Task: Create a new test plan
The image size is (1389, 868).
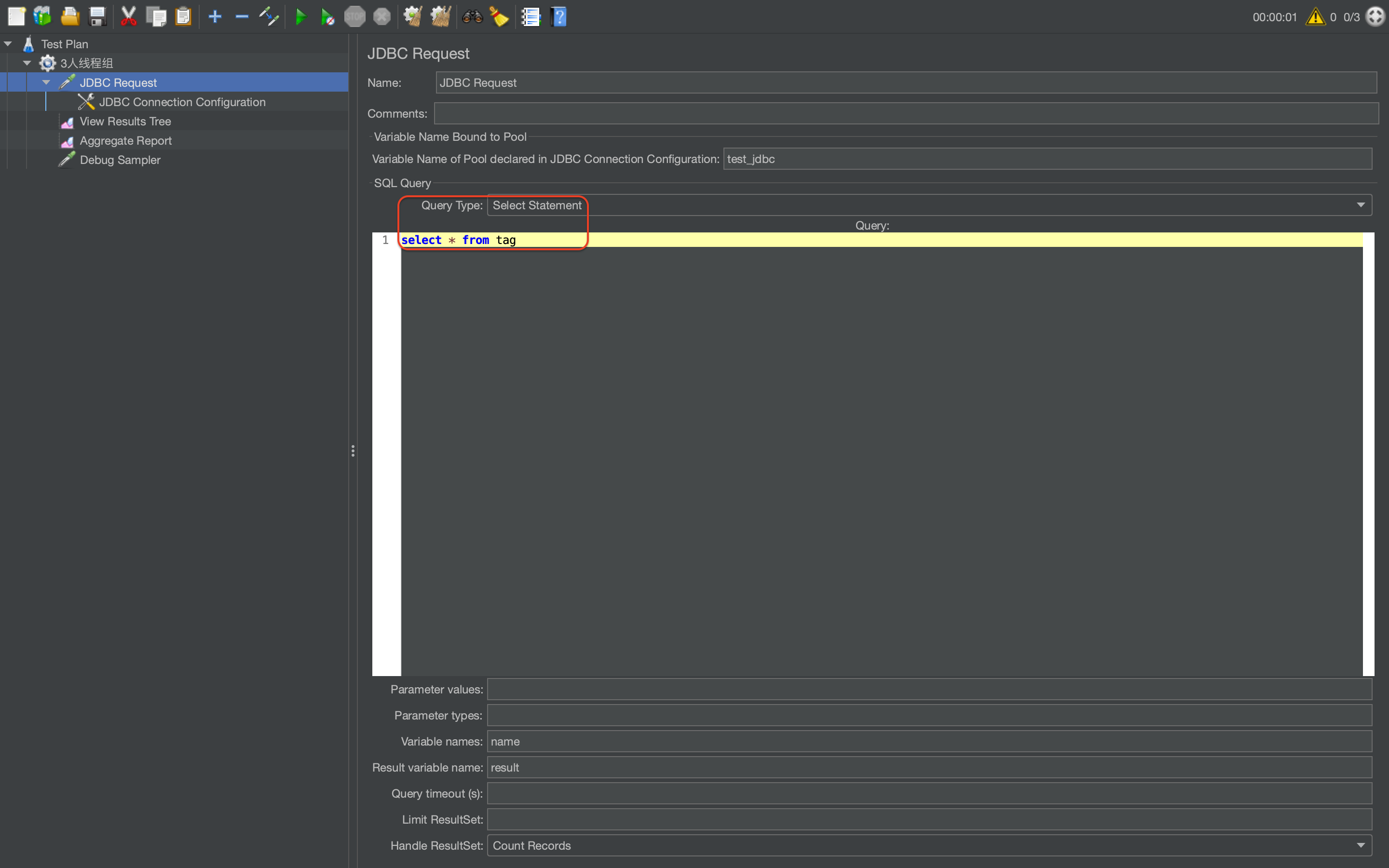Action: click(x=17, y=16)
